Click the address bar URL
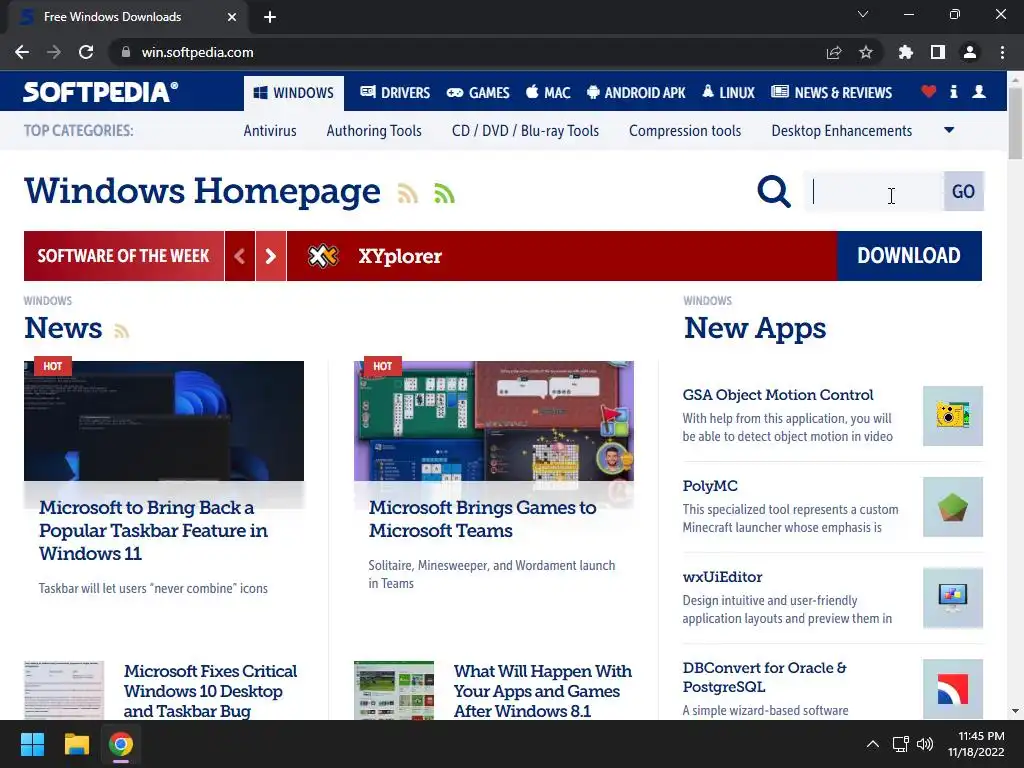Viewport: 1024px width, 768px height. click(197, 52)
